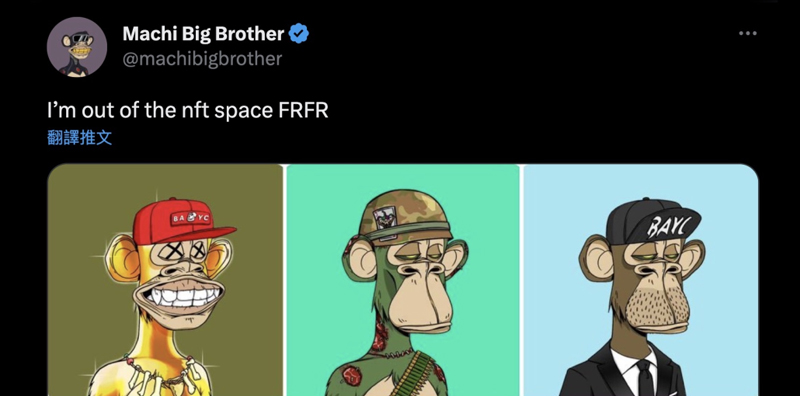This screenshot has width=800, height=396.
Task: Open the three-dot more options menu
Action: (x=747, y=33)
